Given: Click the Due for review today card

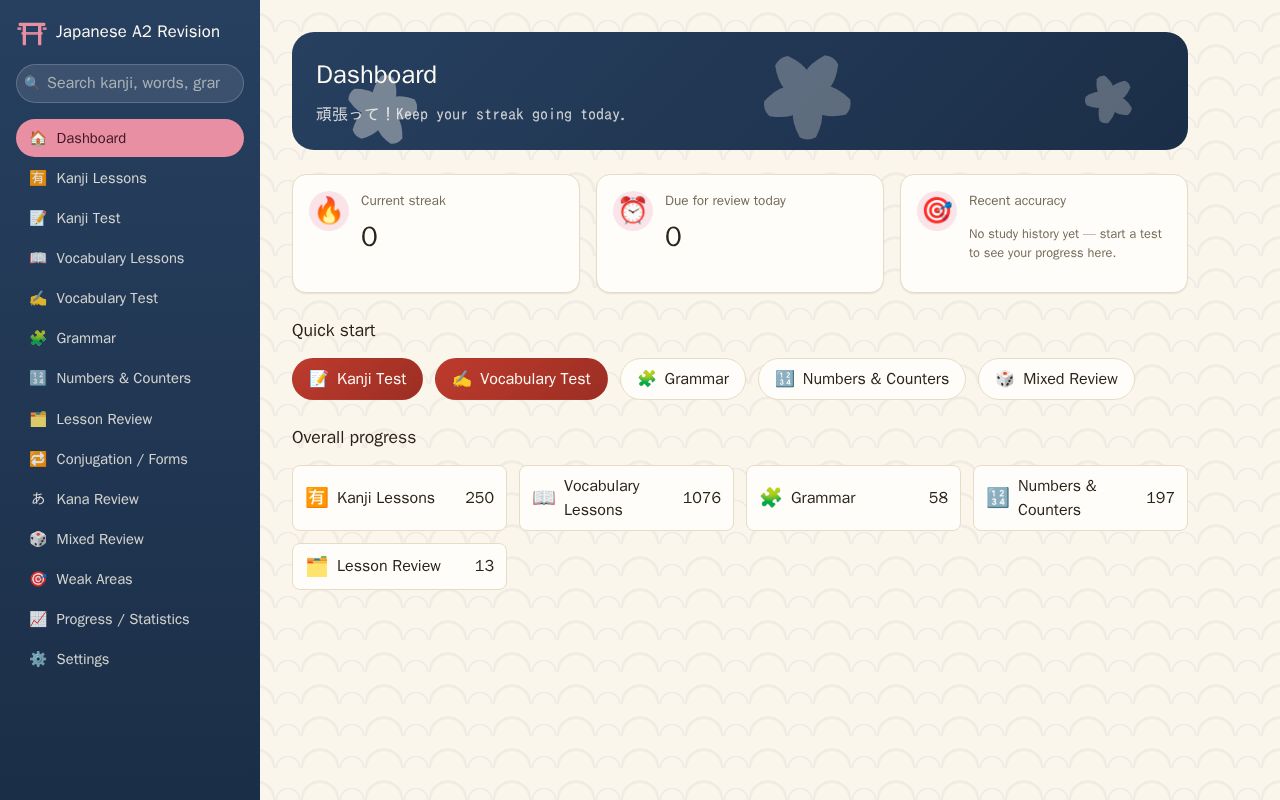Looking at the screenshot, I should 740,234.
